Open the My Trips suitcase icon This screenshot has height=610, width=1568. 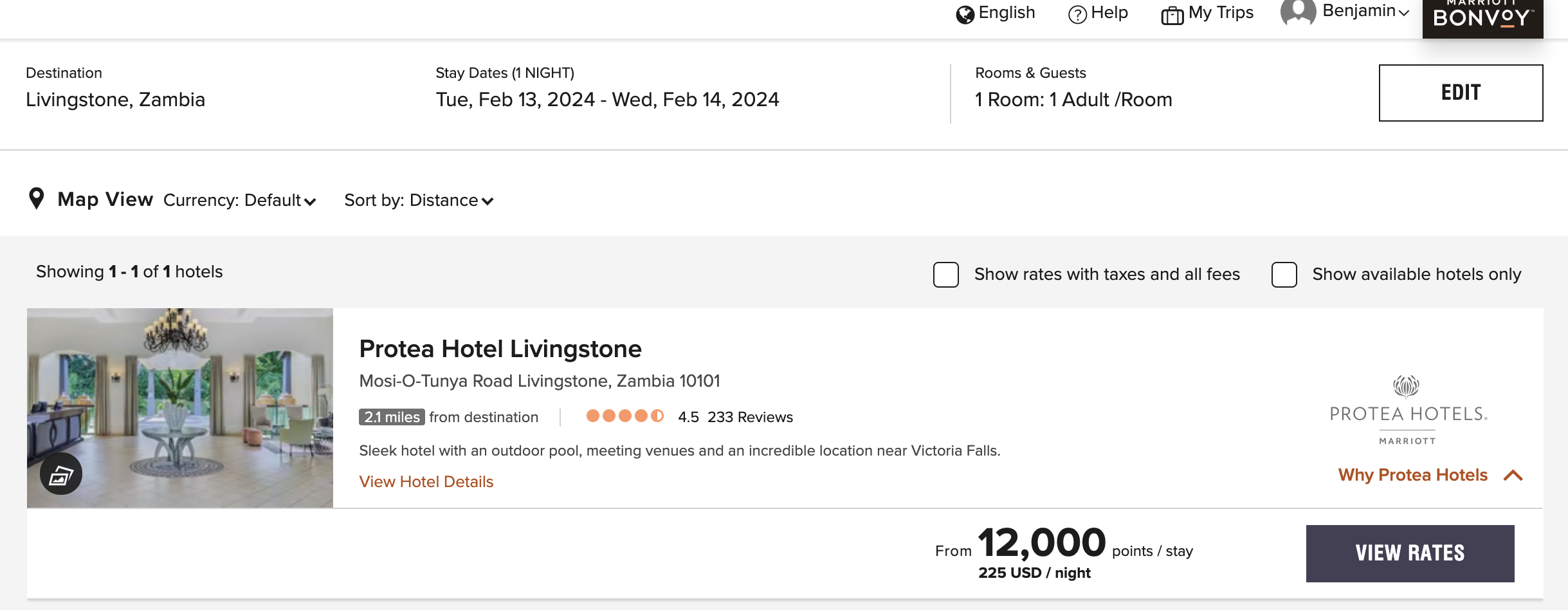[x=1172, y=15]
